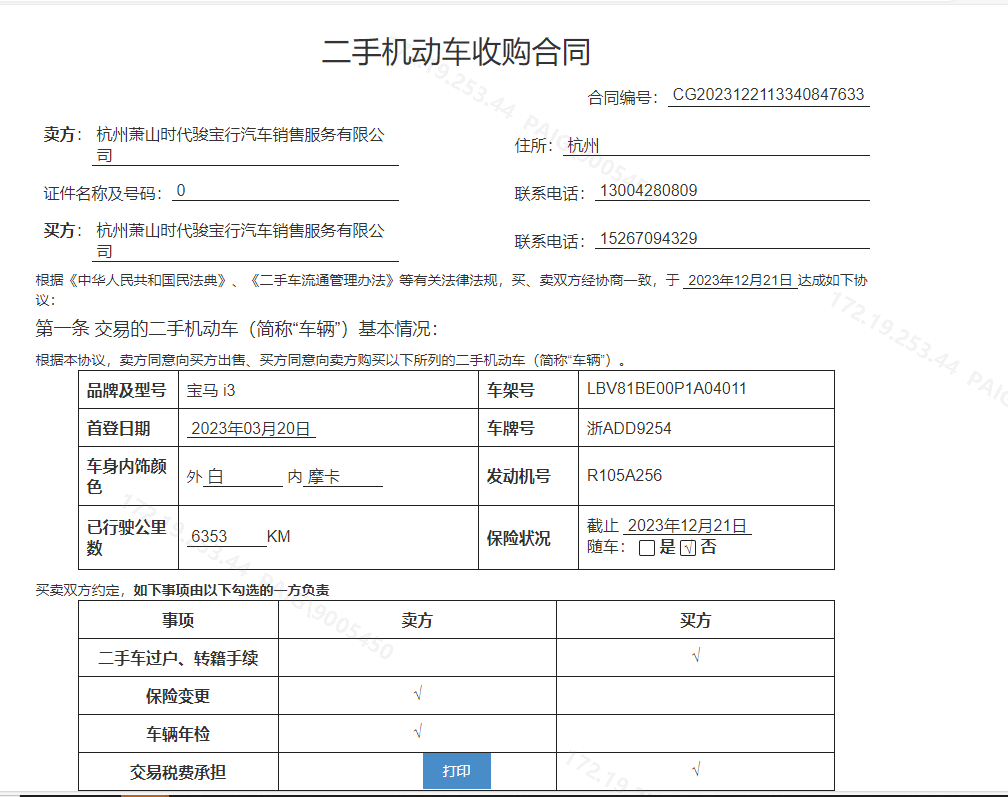Click the 车牌号 label cell
The width and height of the screenshot is (1008, 797).
click(528, 428)
